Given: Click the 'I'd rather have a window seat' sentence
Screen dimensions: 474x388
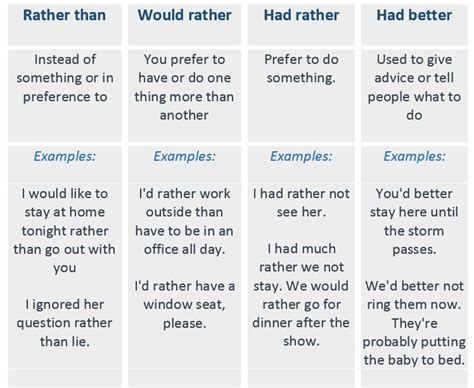Looking at the screenshot, I should (x=184, y=305).
